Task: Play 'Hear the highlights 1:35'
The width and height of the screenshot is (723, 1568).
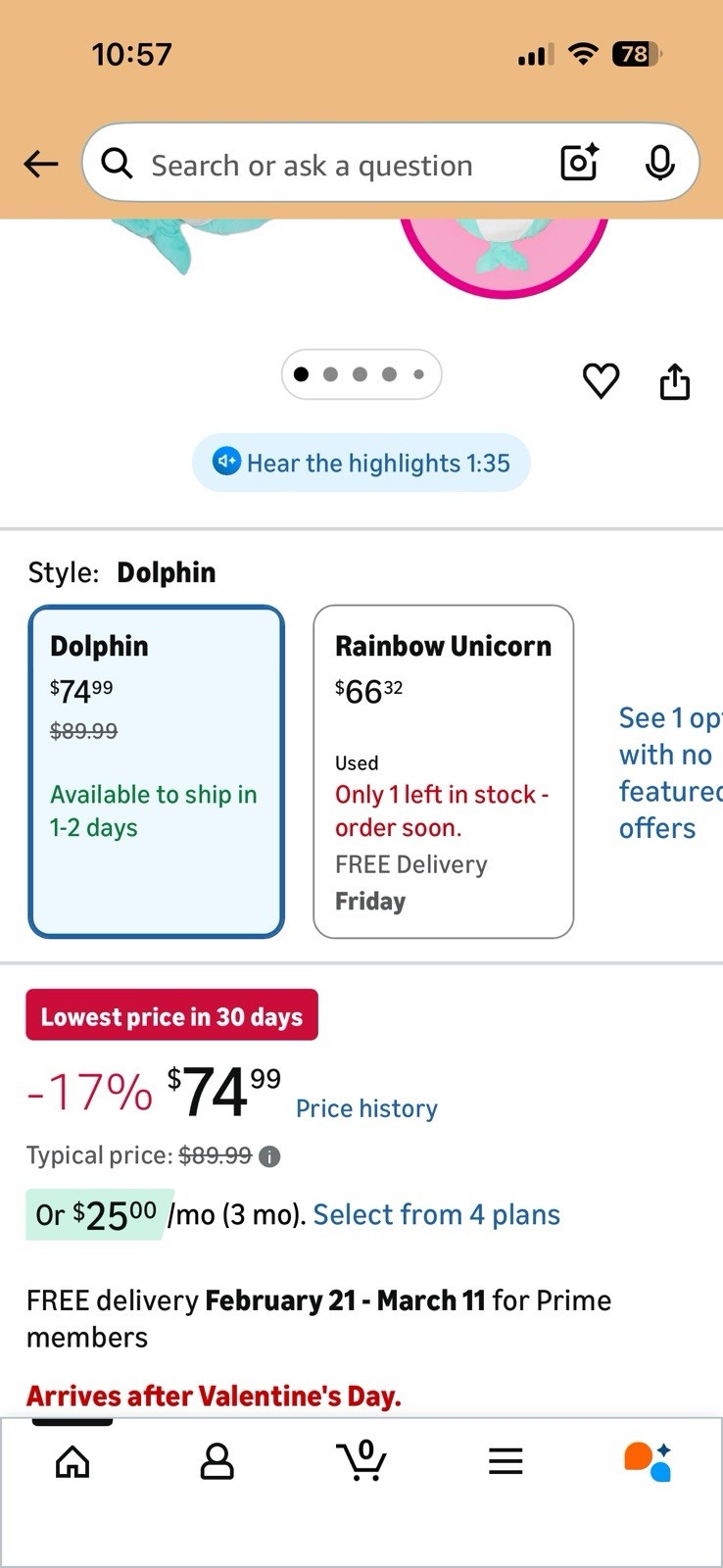Action: pos(377,463)
